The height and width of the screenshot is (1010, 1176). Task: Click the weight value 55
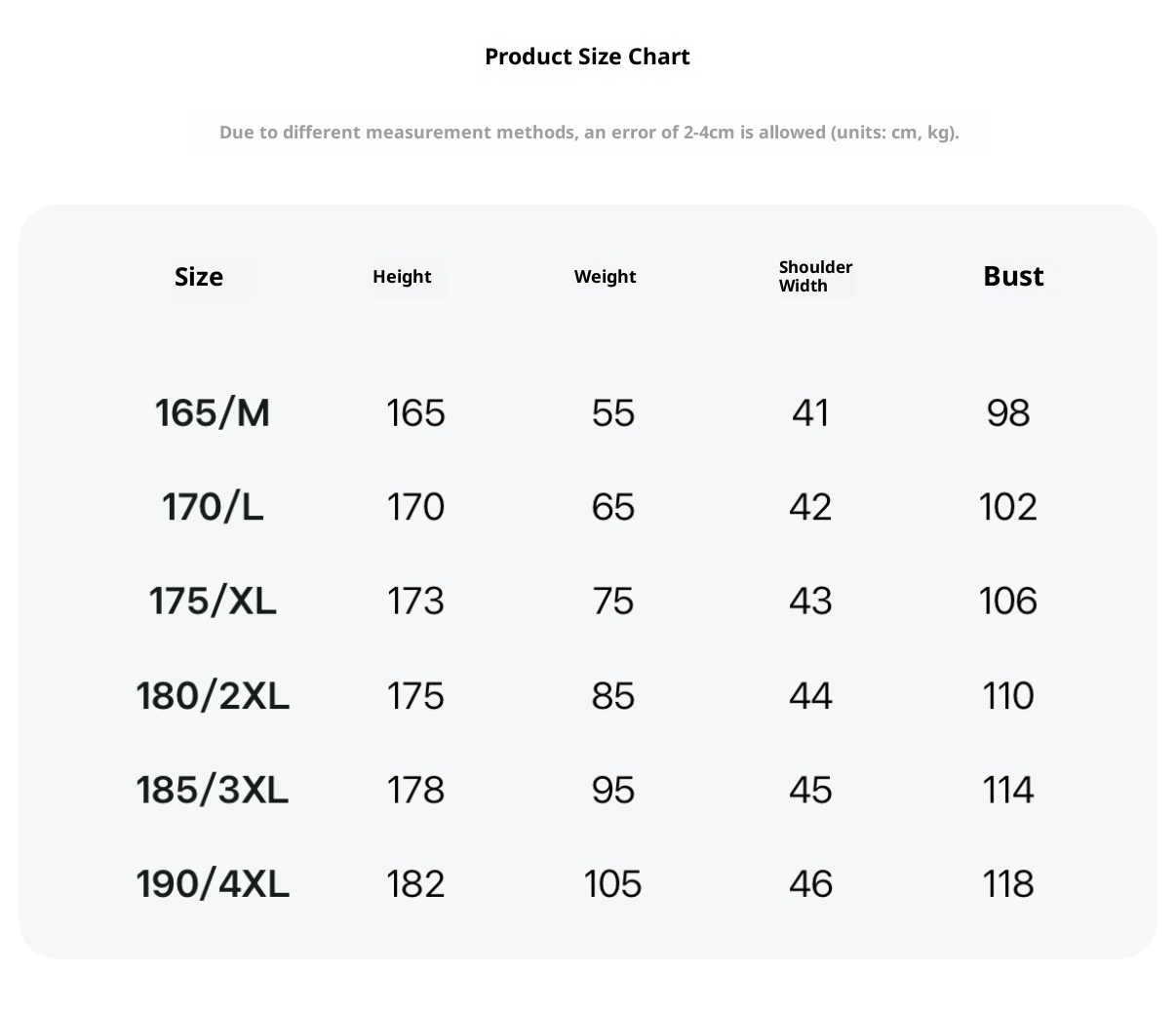point(613,413)
